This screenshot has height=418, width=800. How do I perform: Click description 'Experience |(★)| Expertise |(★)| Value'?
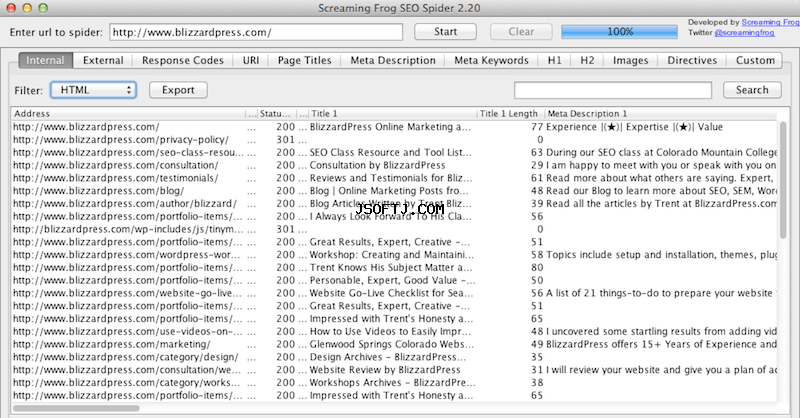(x=634, y=127)
